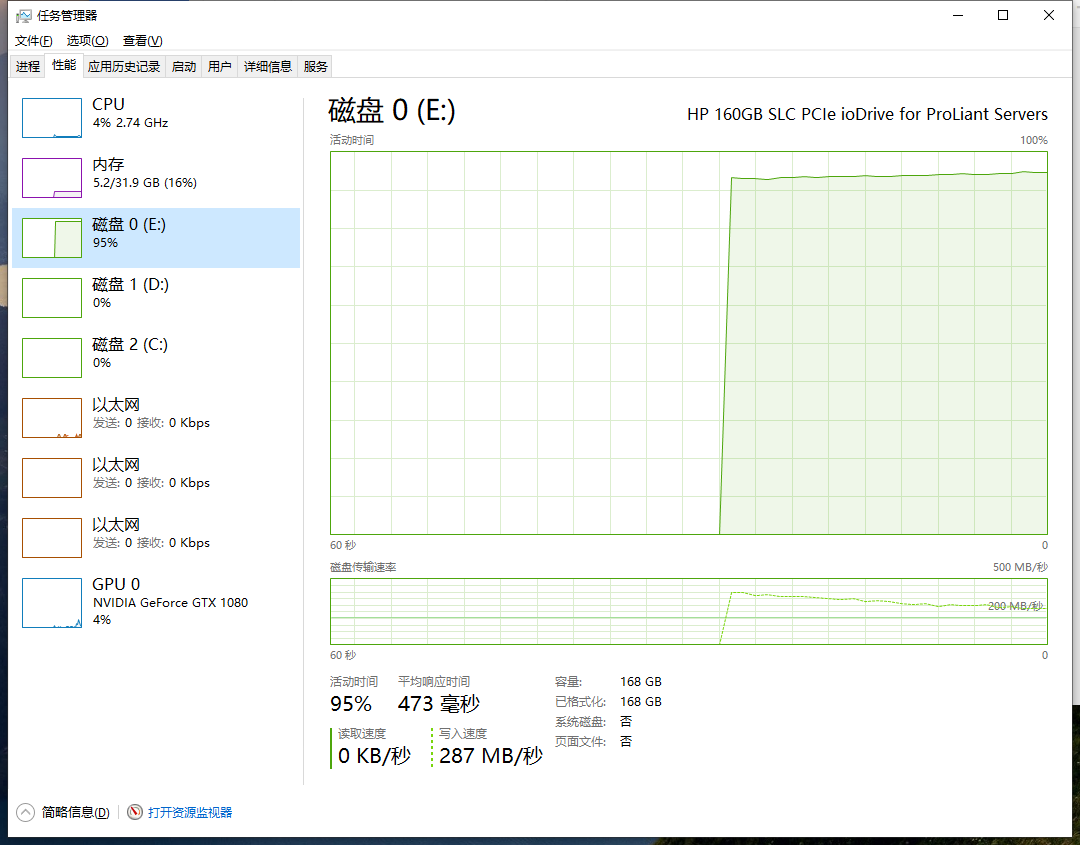Open the 文件(F) menu
This screenshot has height=845, width=1080.
(x=33, y=40)
